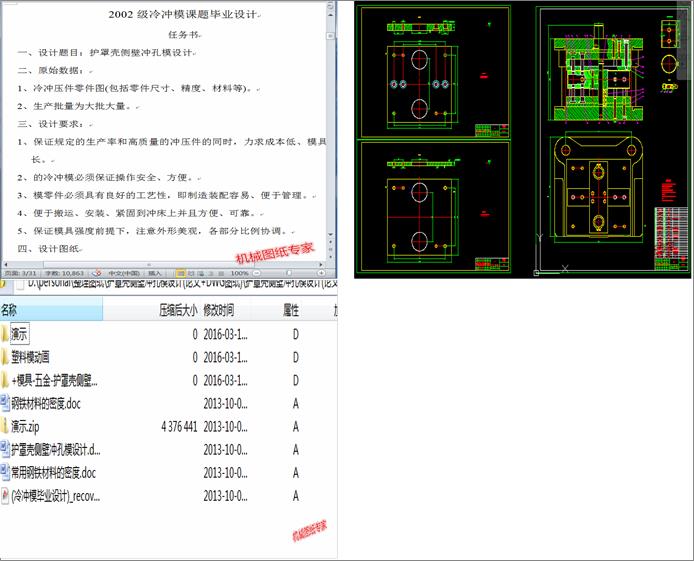This screenshot has height=561, width=694.
Task: Click the die plan view drawing in CAD
Action: click(x=598, y=188)
